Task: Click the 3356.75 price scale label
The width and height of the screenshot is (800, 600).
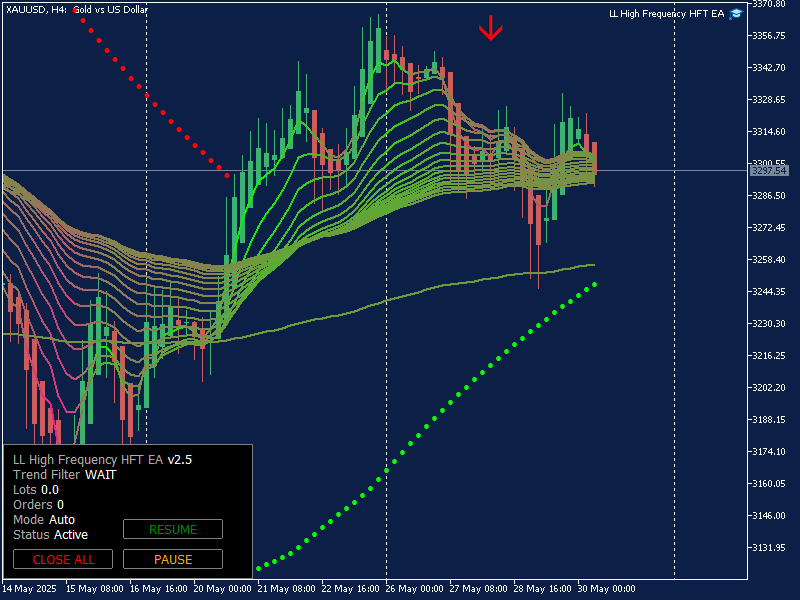Action: (x=769, y=36)
